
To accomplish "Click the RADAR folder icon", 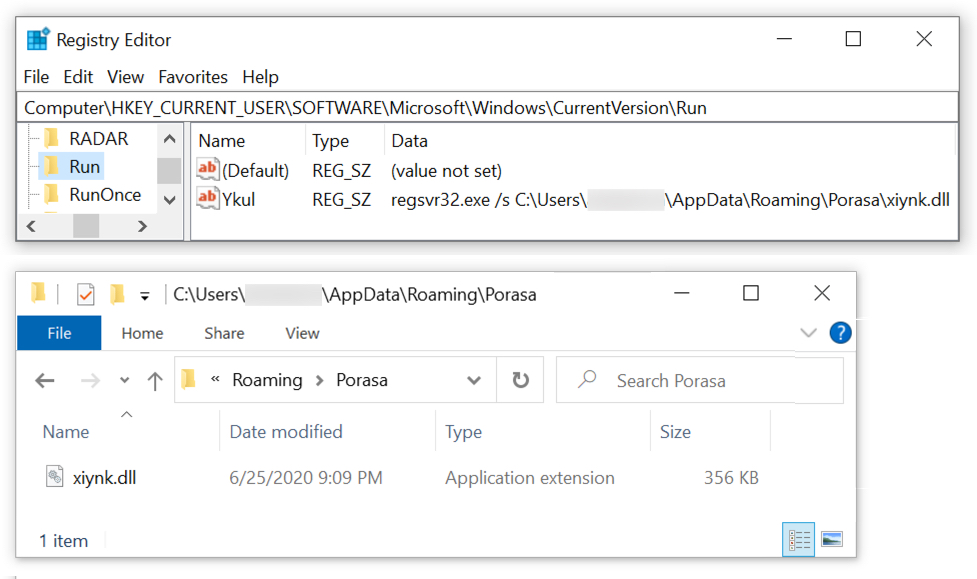I will click(x=51, y=138).
